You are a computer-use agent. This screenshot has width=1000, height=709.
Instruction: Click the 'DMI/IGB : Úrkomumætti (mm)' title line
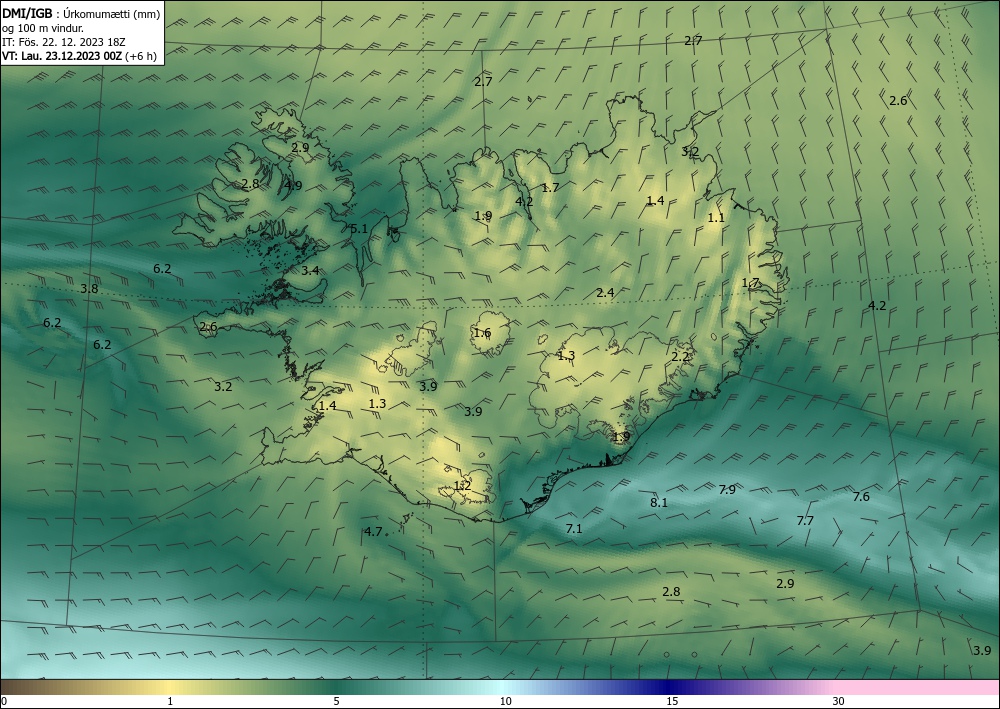click(81, 14)
